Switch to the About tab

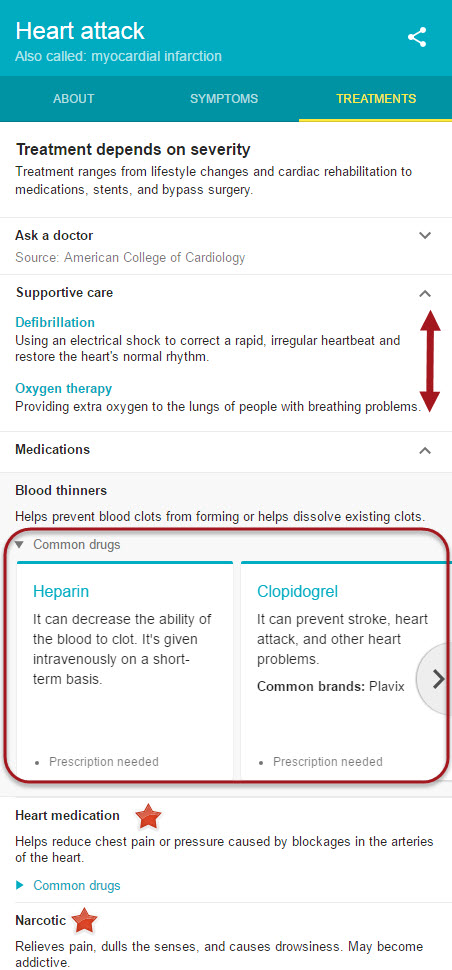click(74, 98)
